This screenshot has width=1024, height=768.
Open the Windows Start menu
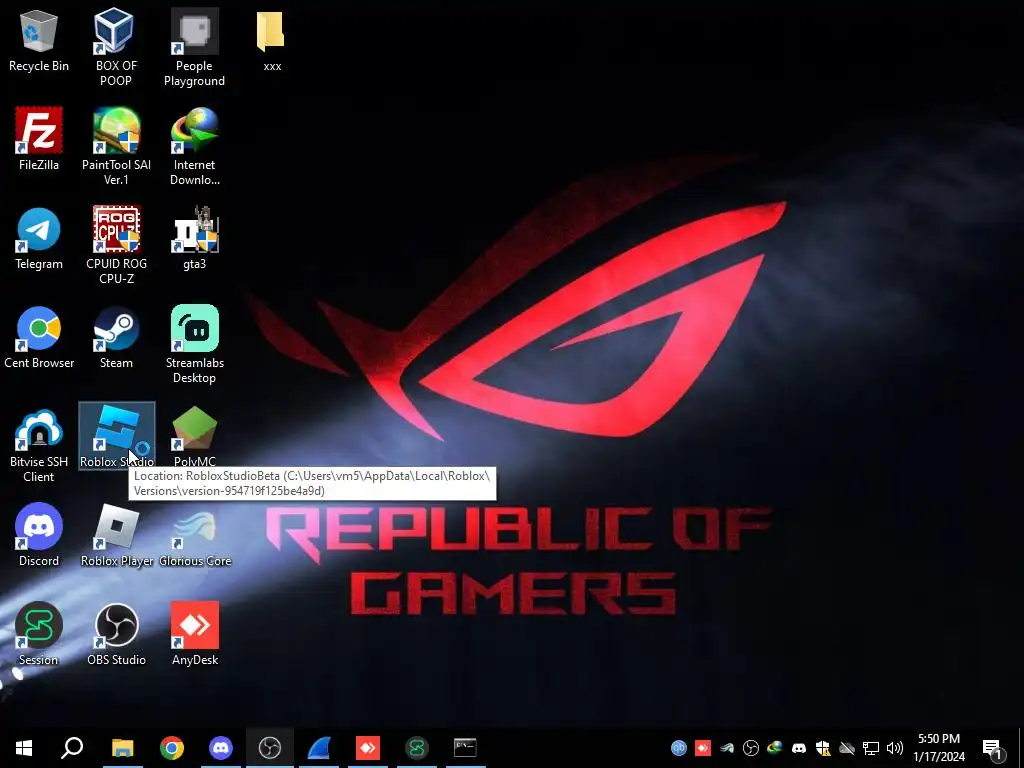point(24,748)
